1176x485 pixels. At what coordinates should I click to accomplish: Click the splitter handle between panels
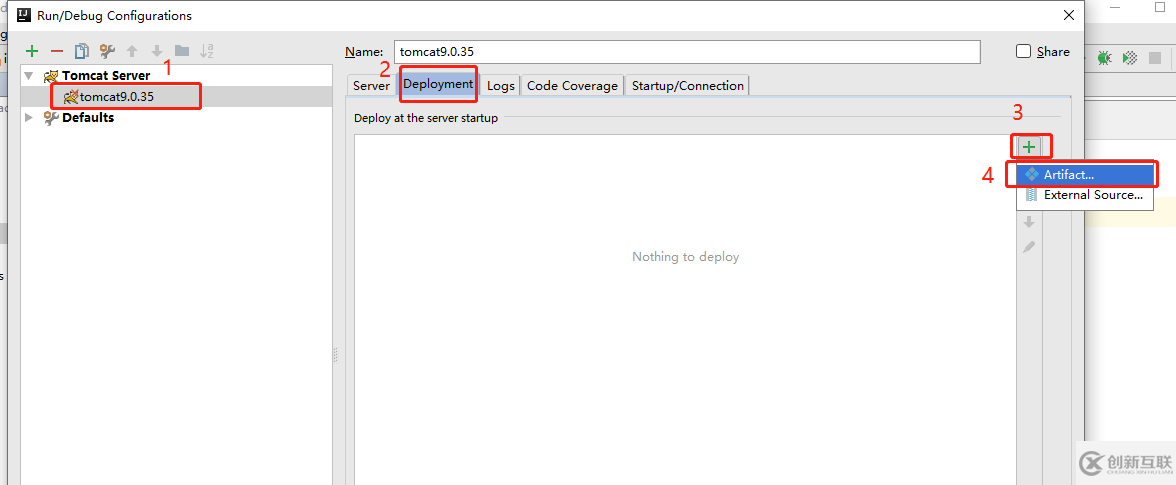(x=335, y=355)
